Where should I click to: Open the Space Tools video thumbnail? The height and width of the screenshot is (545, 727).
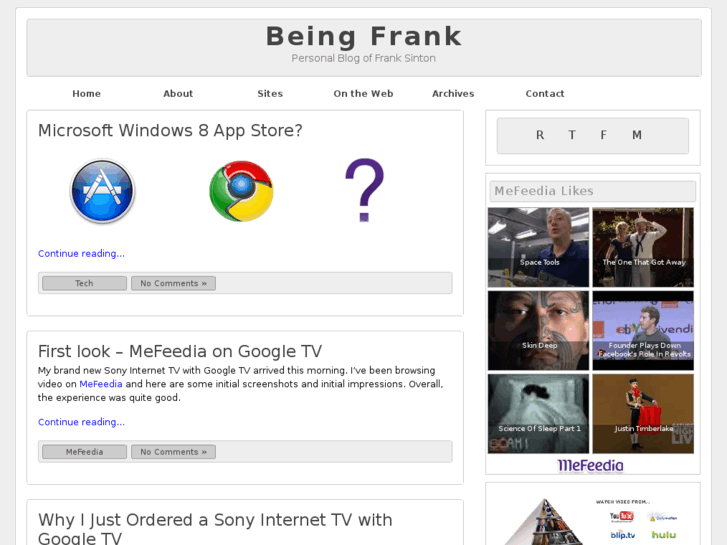coord(538,247)
